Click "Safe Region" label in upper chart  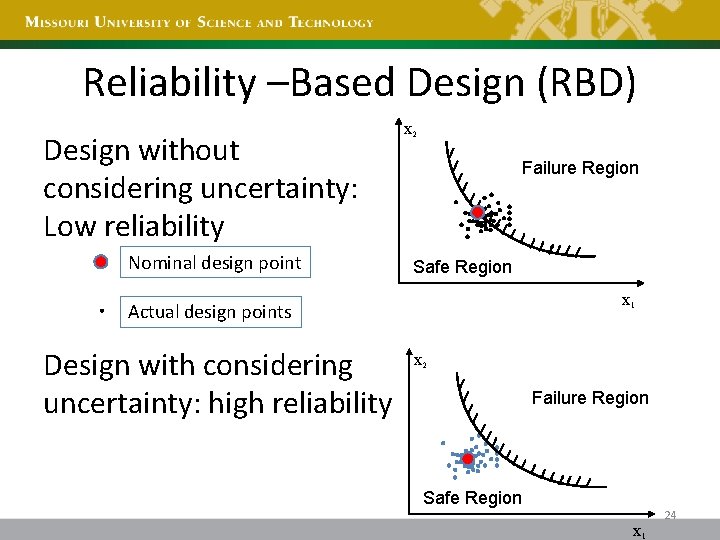point(462,267)
